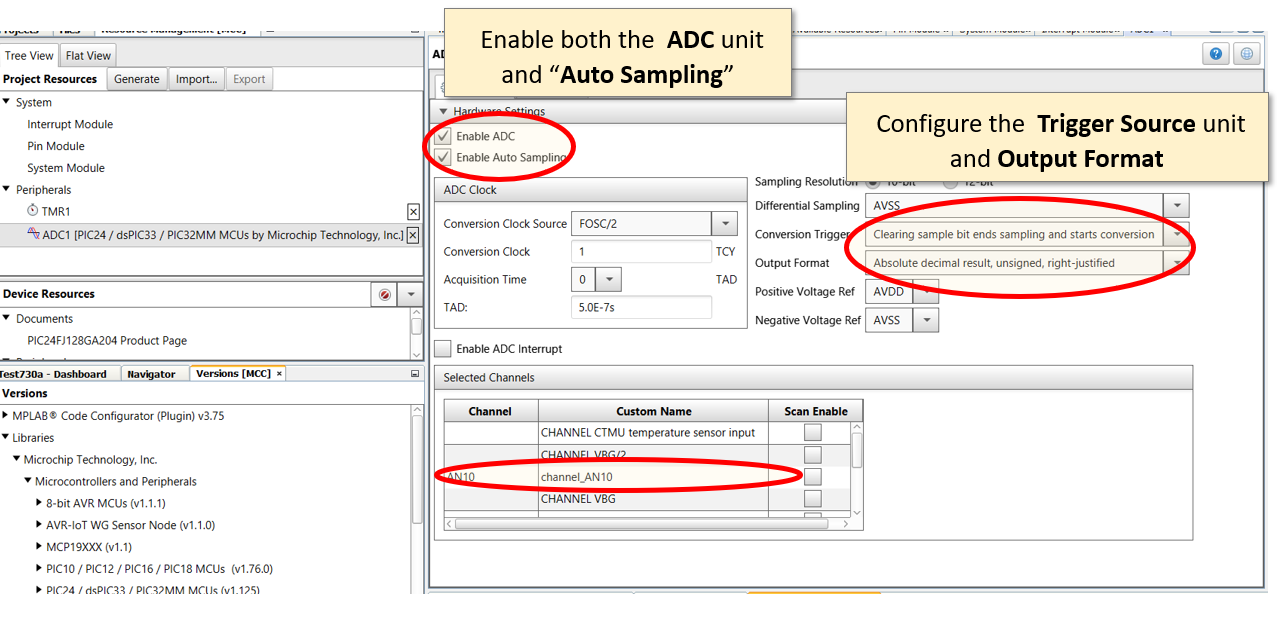This screenshot has width=1279, height=639.
Task: Open the Negative Voltage Ref dropdown
Action: [x=925, y=319]
